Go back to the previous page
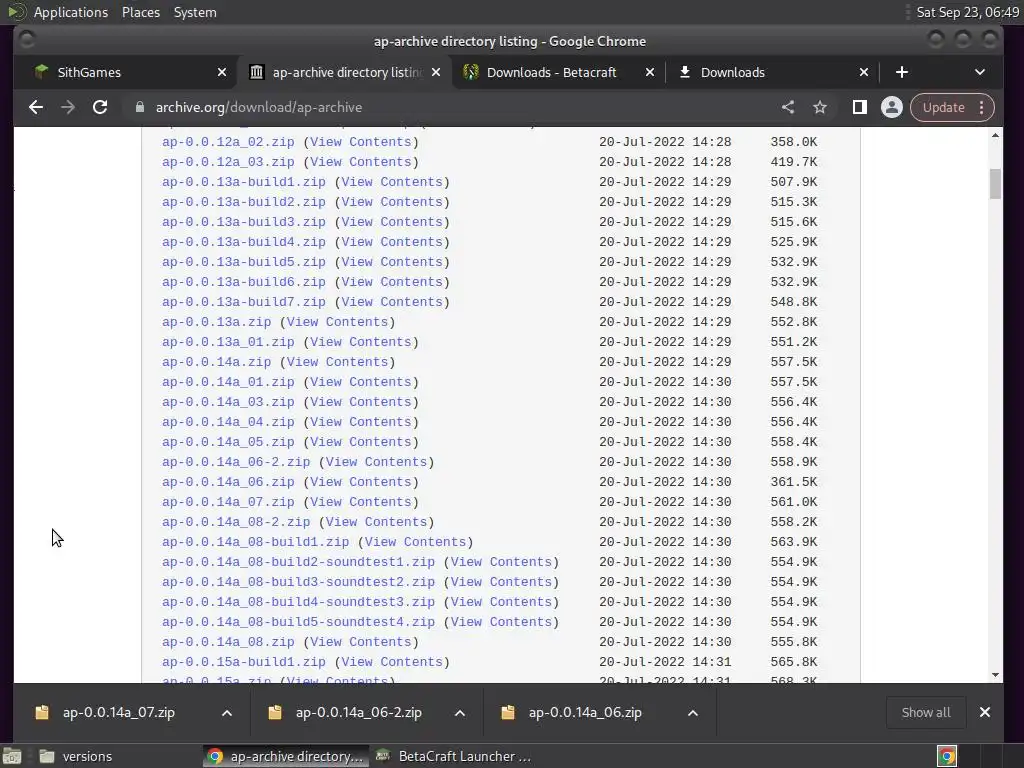The image size is (1024, 768). point(36,107)
